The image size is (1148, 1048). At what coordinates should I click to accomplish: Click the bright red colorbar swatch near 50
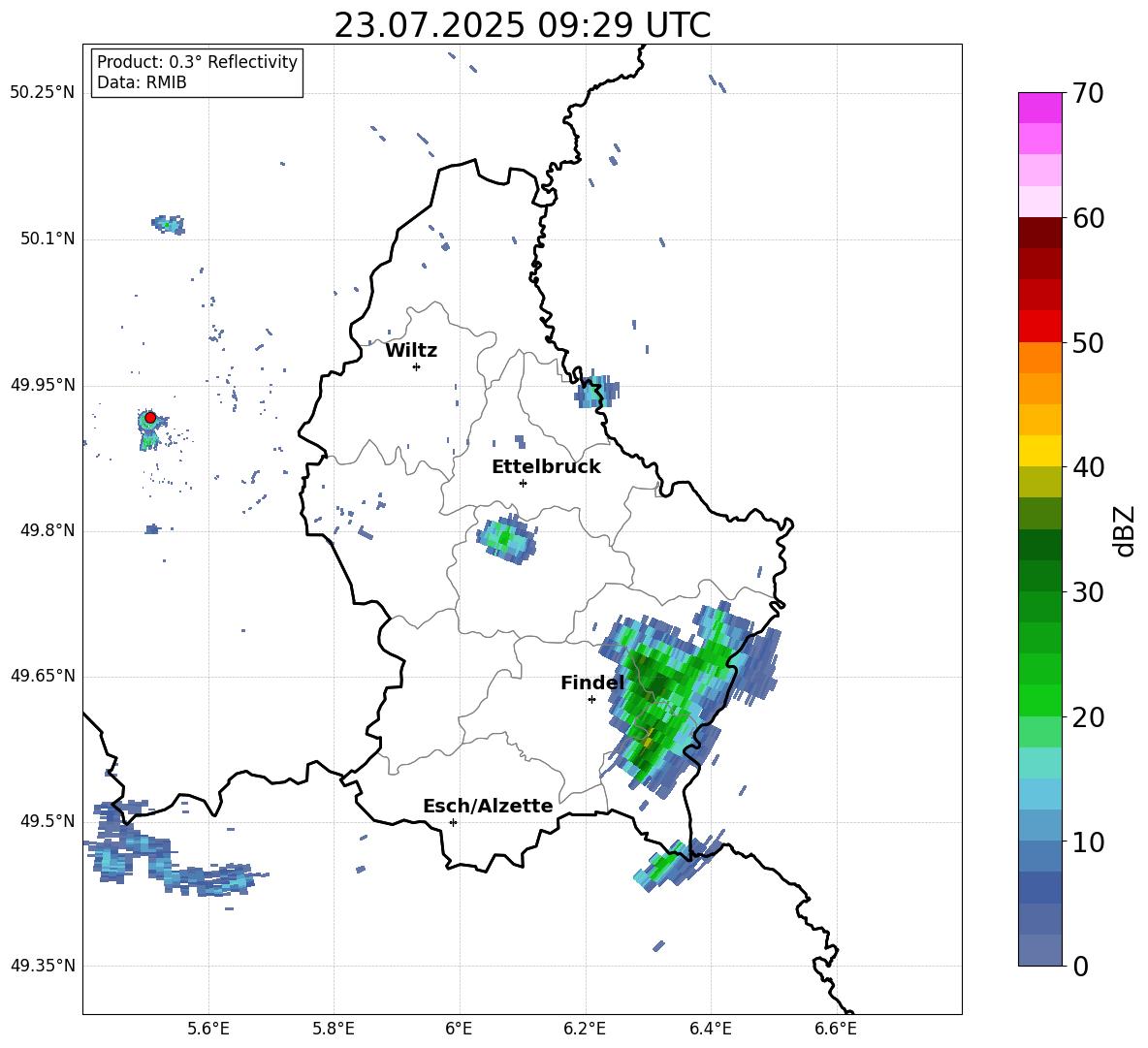point(1039,327)
